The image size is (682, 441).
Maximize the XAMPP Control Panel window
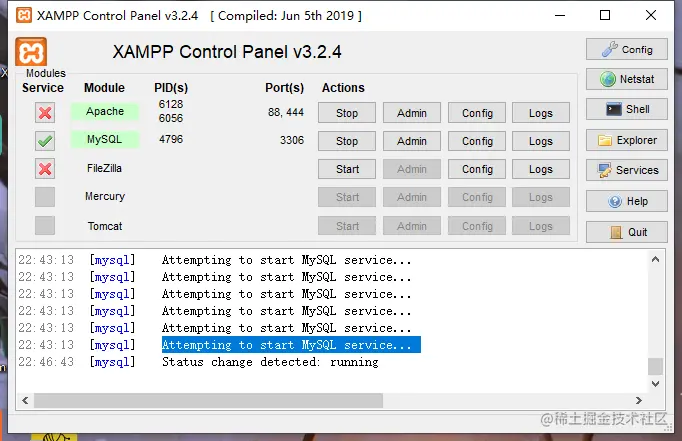coord(605,15)
